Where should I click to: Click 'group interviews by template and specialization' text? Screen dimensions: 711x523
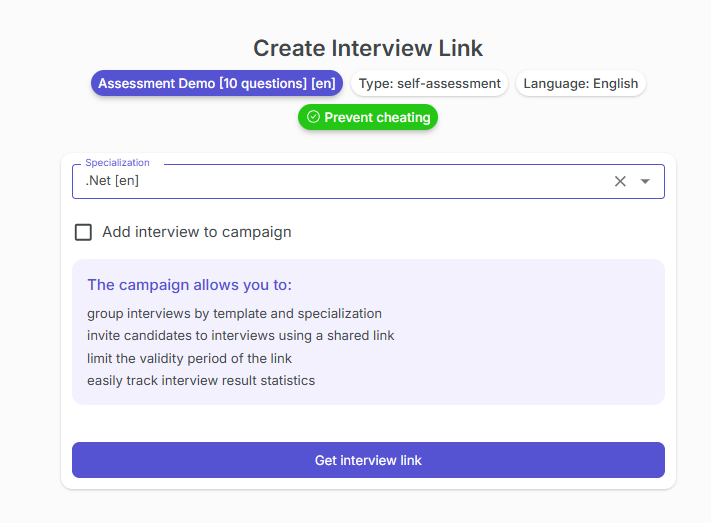click(234, 313)
